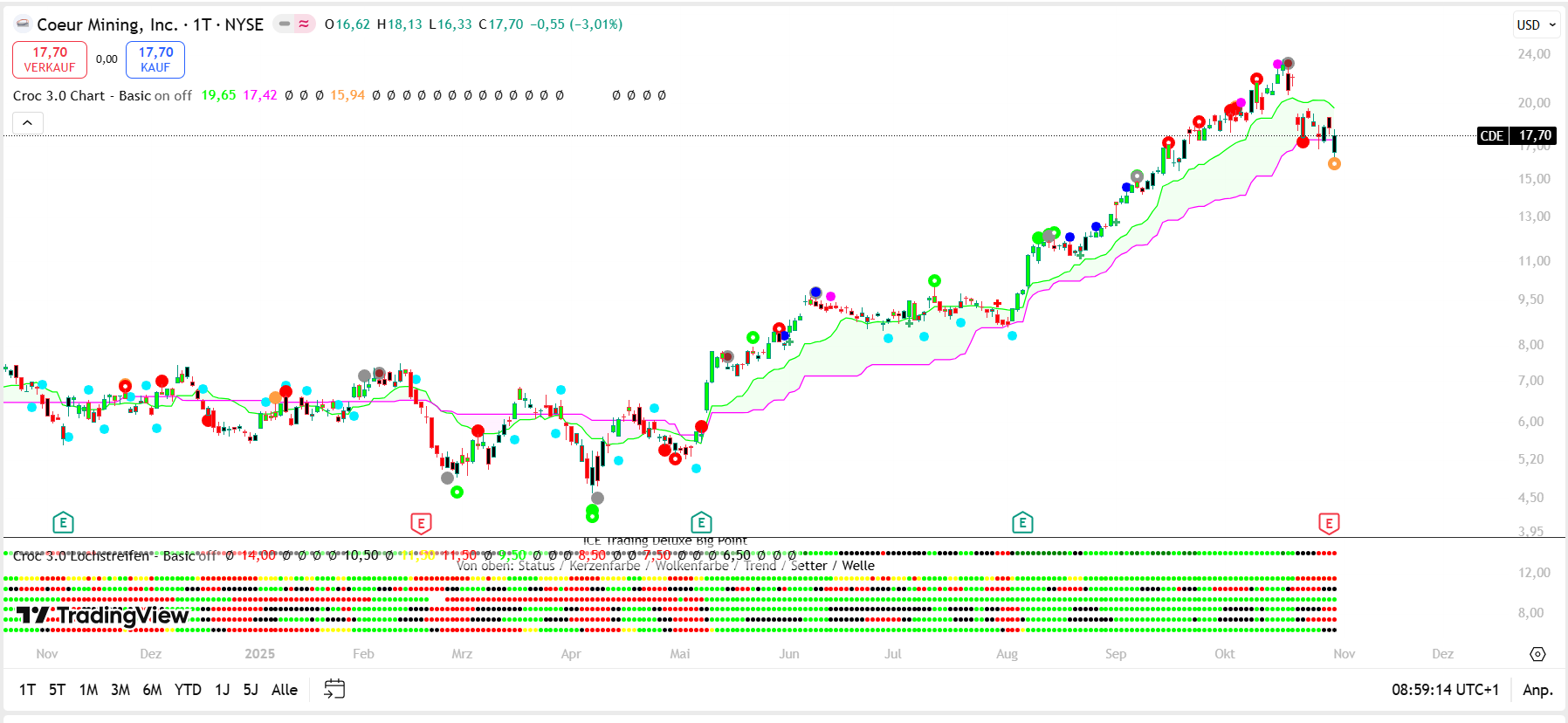Open timezone menu at 08:59:14 UTC+1
This screenshot has width=1568, height=723.
tap(1444, 690)
